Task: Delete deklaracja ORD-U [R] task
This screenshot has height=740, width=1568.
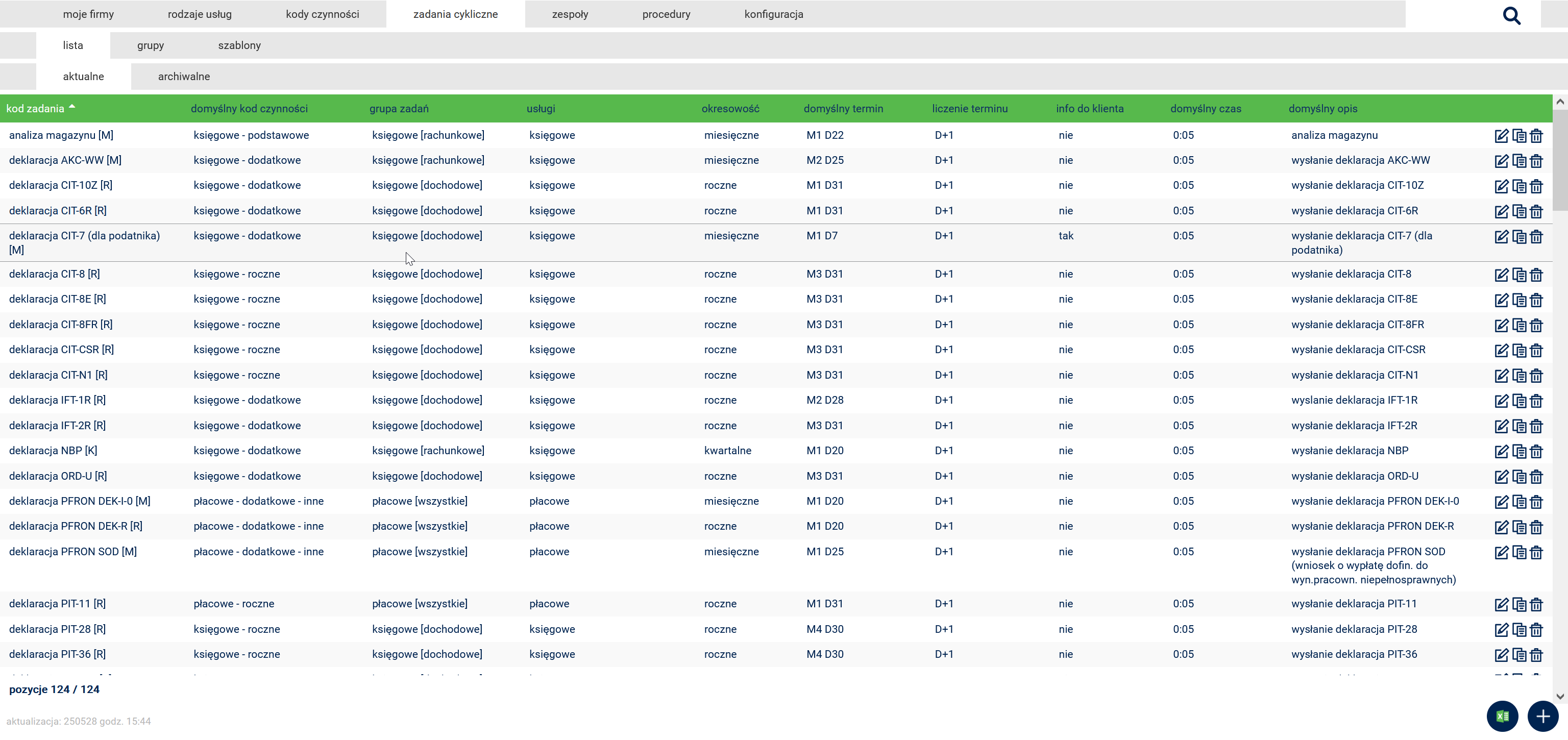Action: point(1536,477)
